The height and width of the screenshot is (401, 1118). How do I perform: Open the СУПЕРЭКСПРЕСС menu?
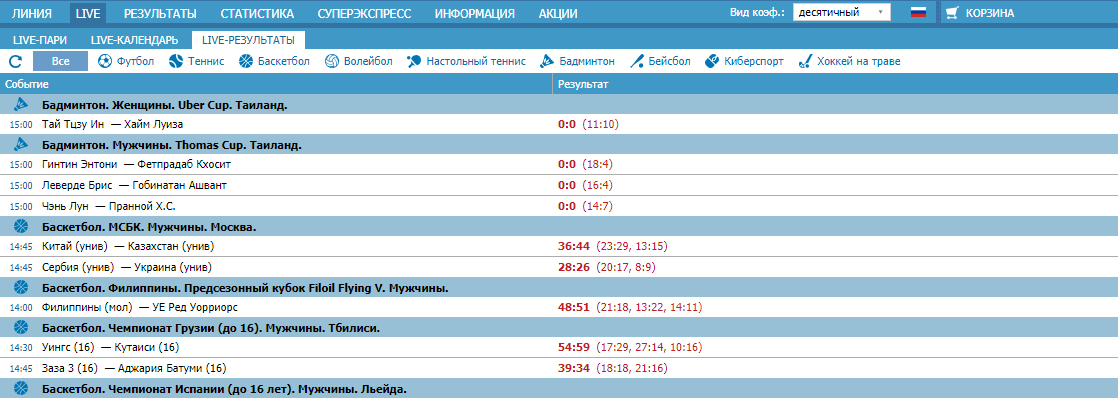tap(363, 13)
